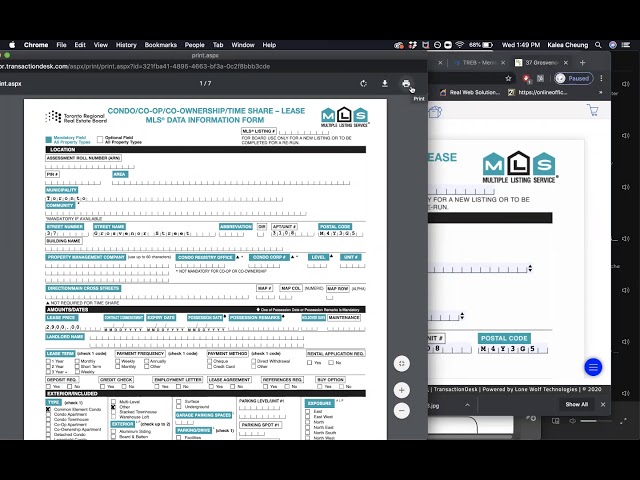Check Weekly under Payment Frequency
This screenshot has height=480, width=640.
coord(118,361)
